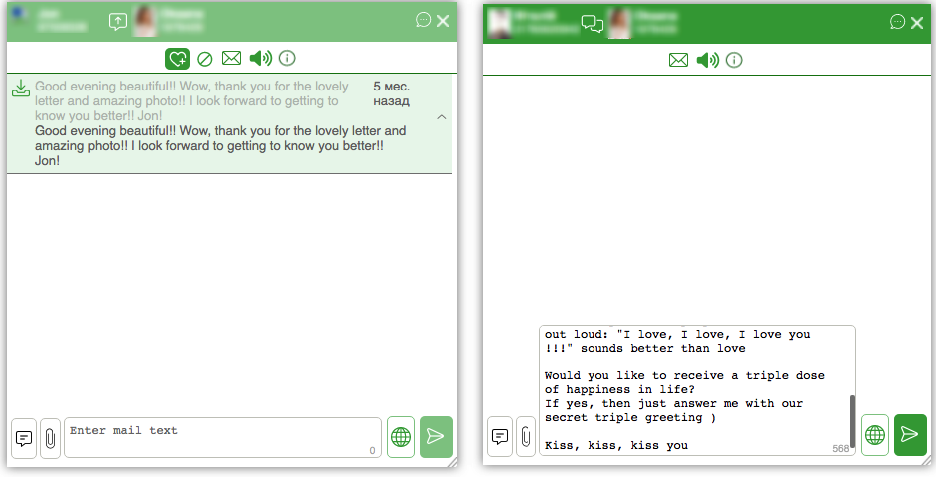Click the add-to-favorites heart icon

point(177,59)
